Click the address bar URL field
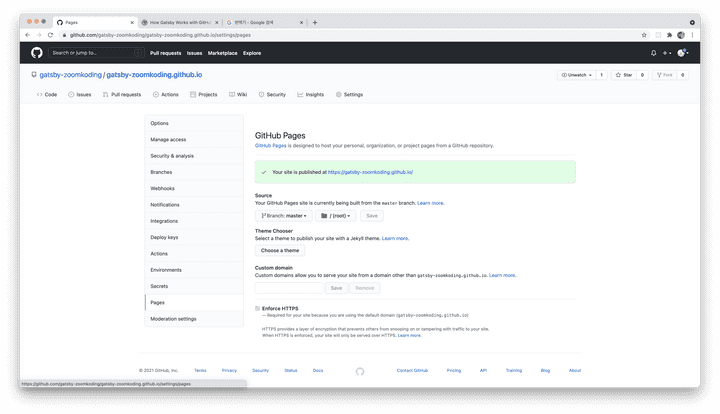 (349, 35)
